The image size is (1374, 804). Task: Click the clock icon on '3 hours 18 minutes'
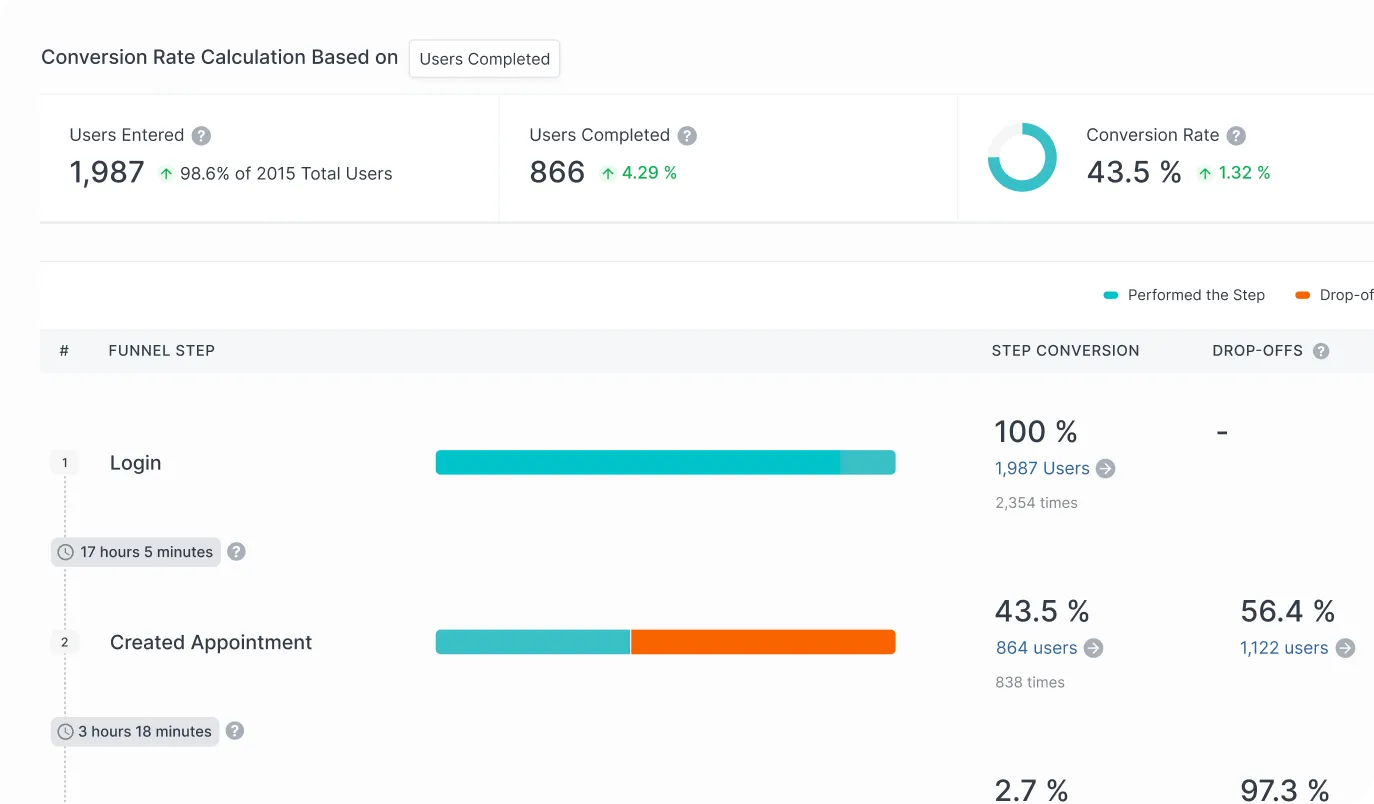pos(65,731)
